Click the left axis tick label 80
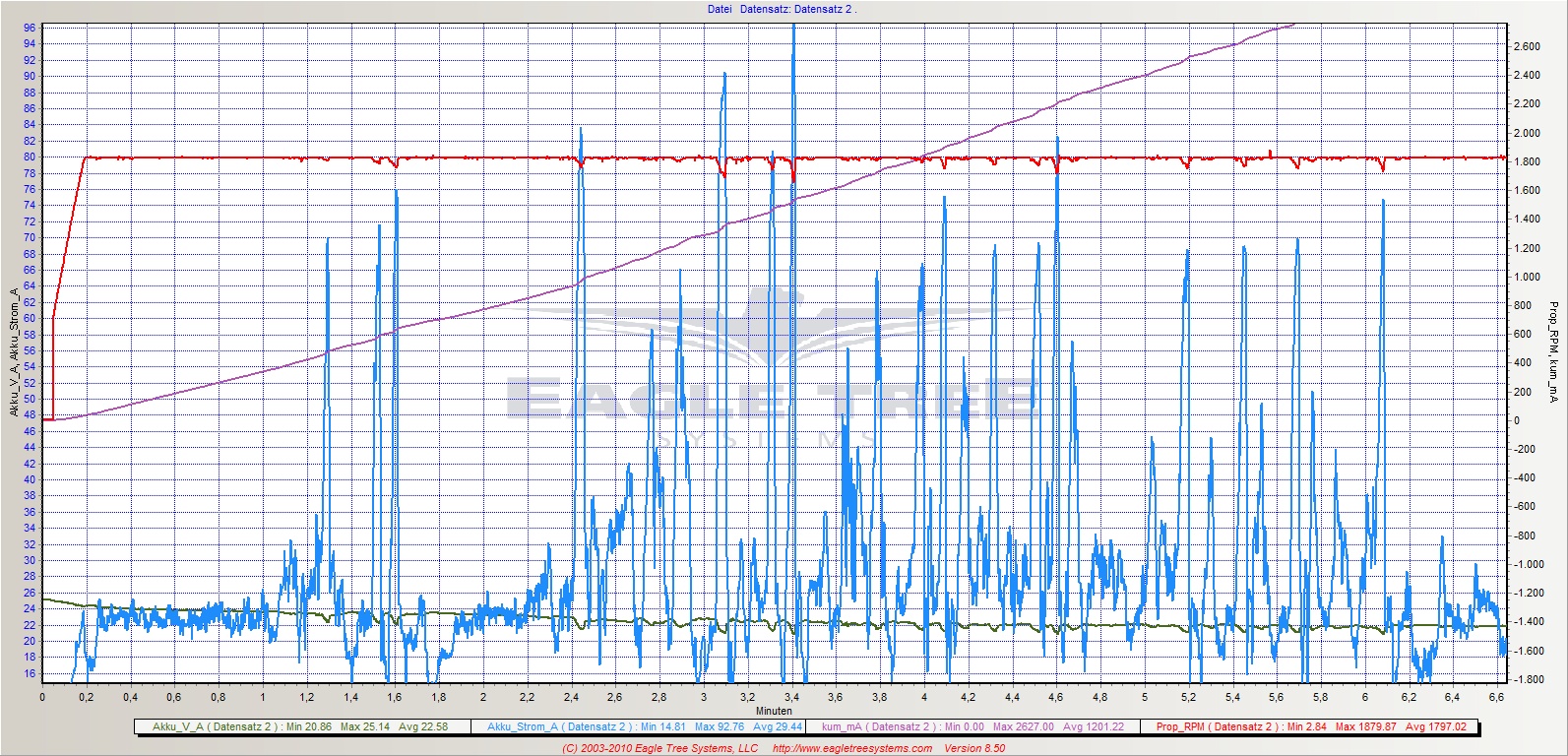This screenshot has height=756, width=1568. 30,157
